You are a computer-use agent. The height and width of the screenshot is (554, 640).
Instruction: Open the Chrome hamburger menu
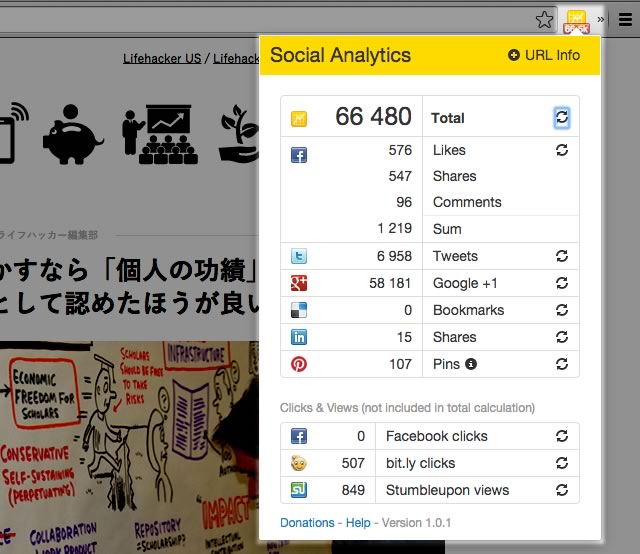625,19
